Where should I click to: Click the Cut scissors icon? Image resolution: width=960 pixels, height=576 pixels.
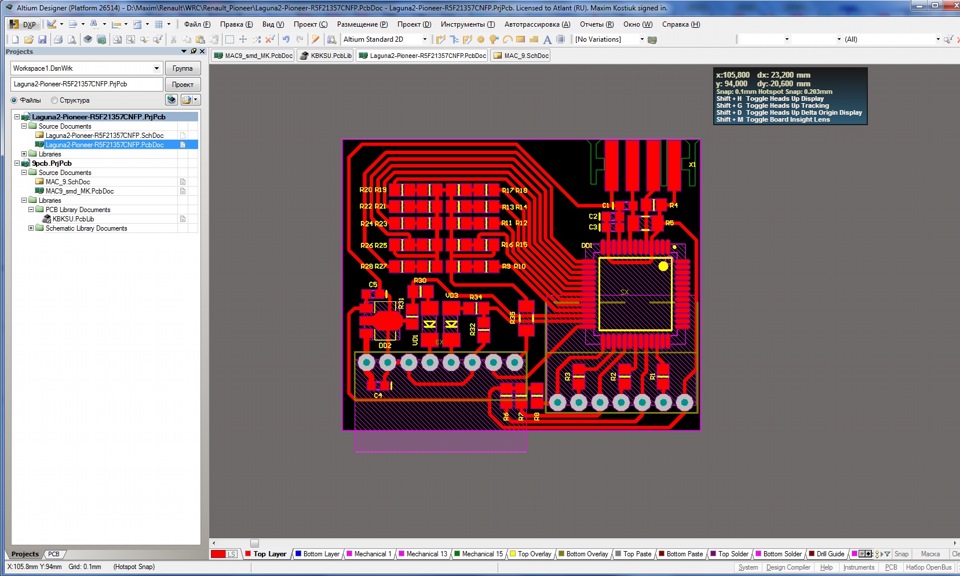pos(173,40)
